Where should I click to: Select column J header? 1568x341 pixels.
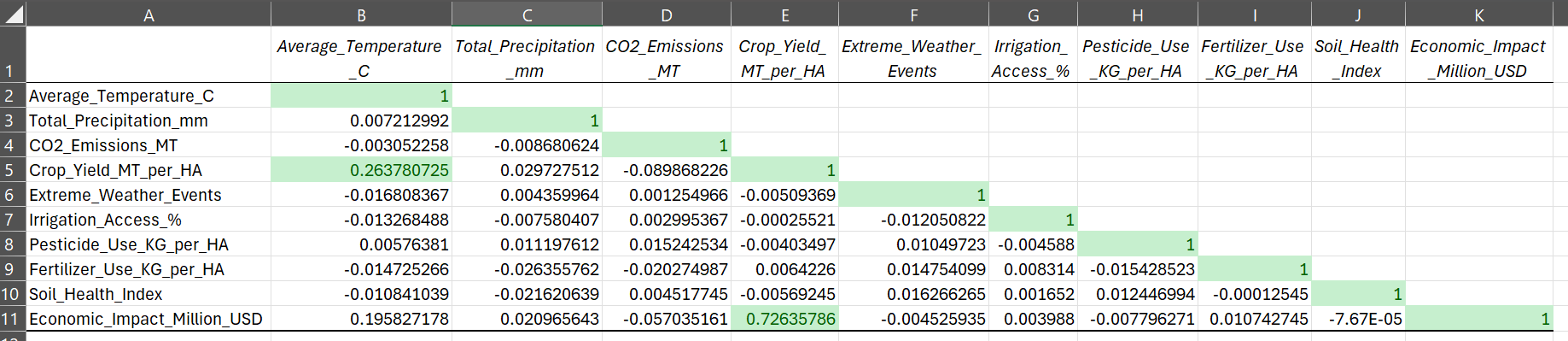(1358, 15)
